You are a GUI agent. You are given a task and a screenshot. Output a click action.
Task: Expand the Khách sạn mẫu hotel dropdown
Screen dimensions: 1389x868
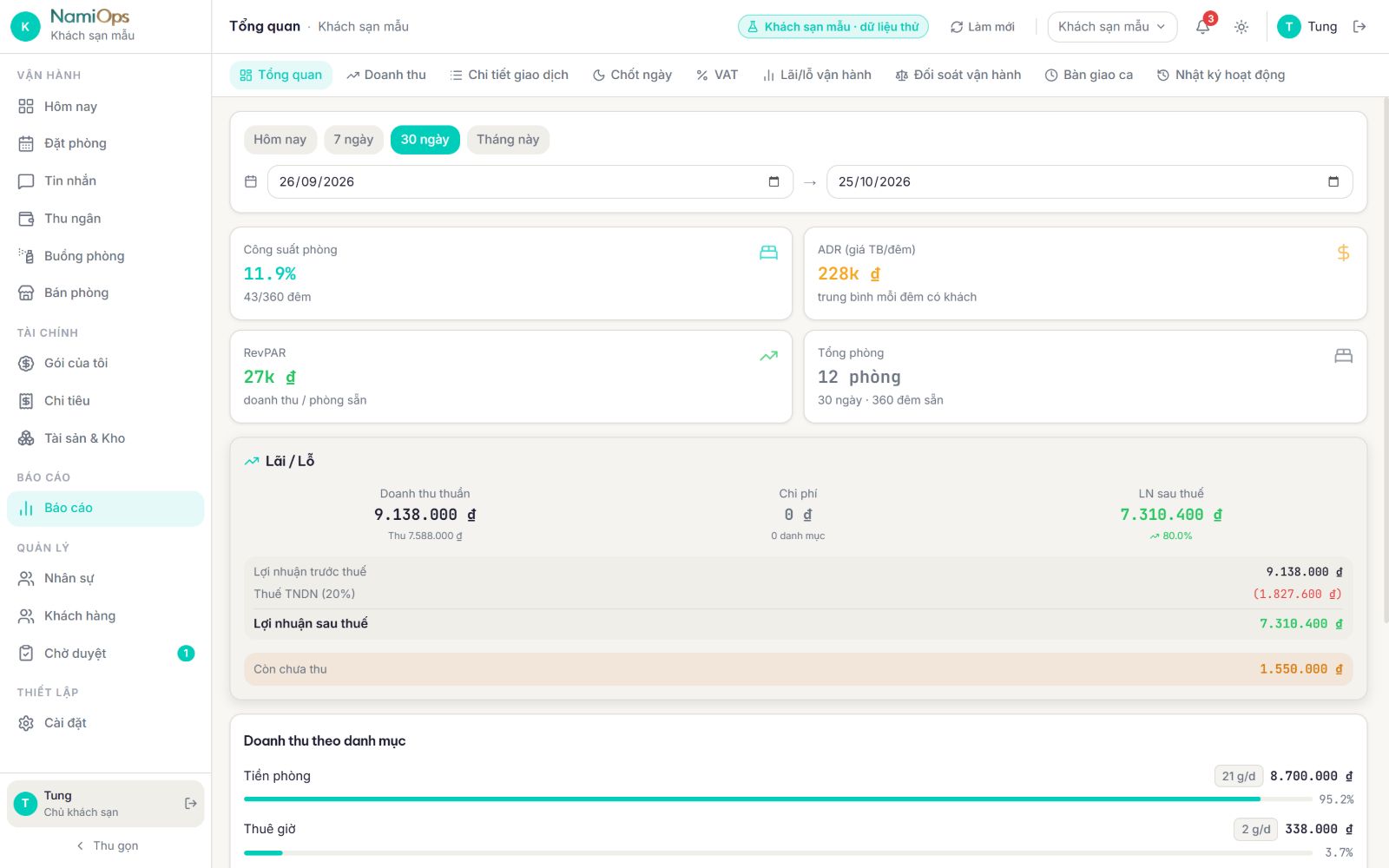click(1112, 27)
